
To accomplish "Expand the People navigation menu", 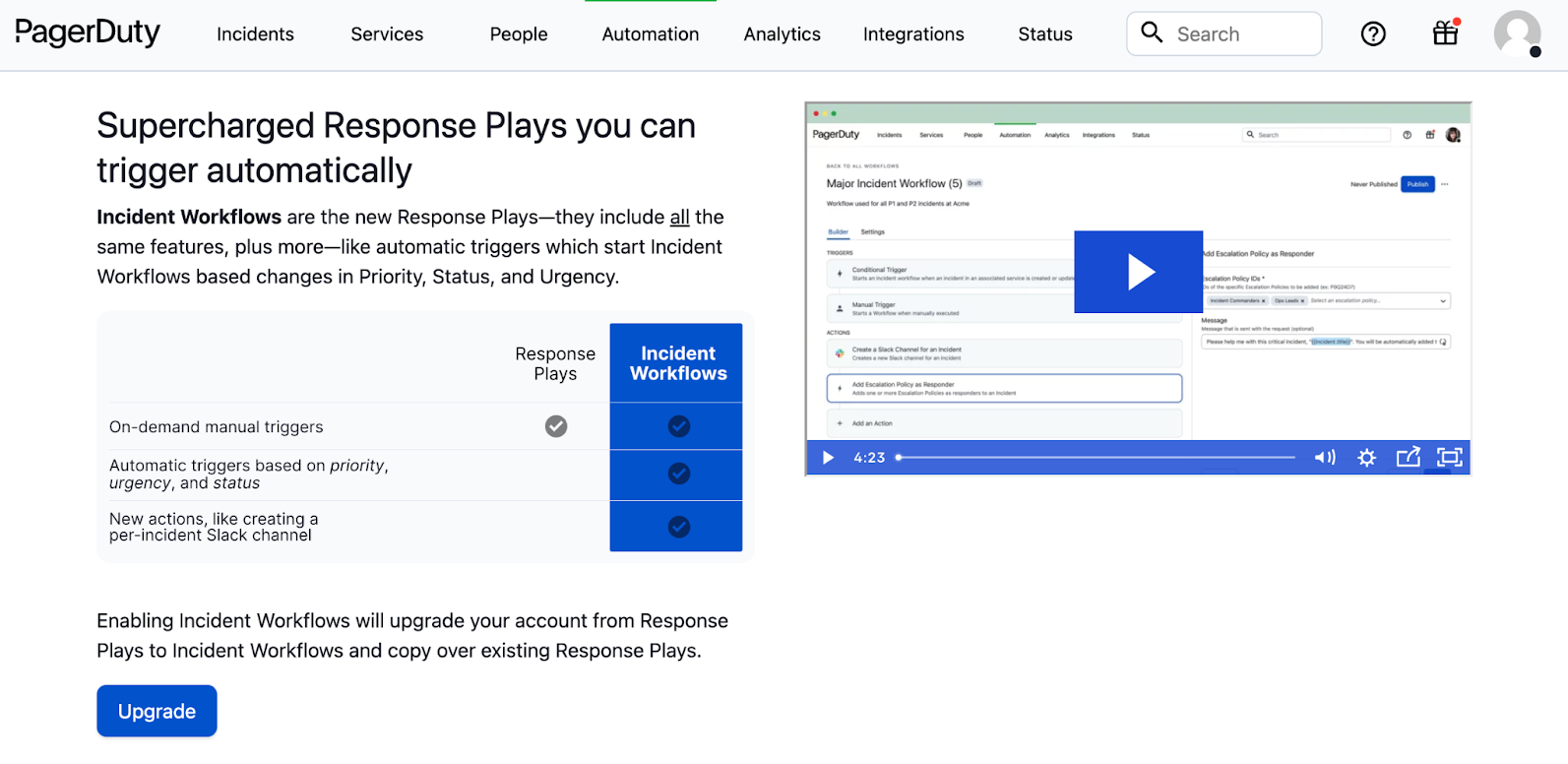I will click(x=519, y=34).
